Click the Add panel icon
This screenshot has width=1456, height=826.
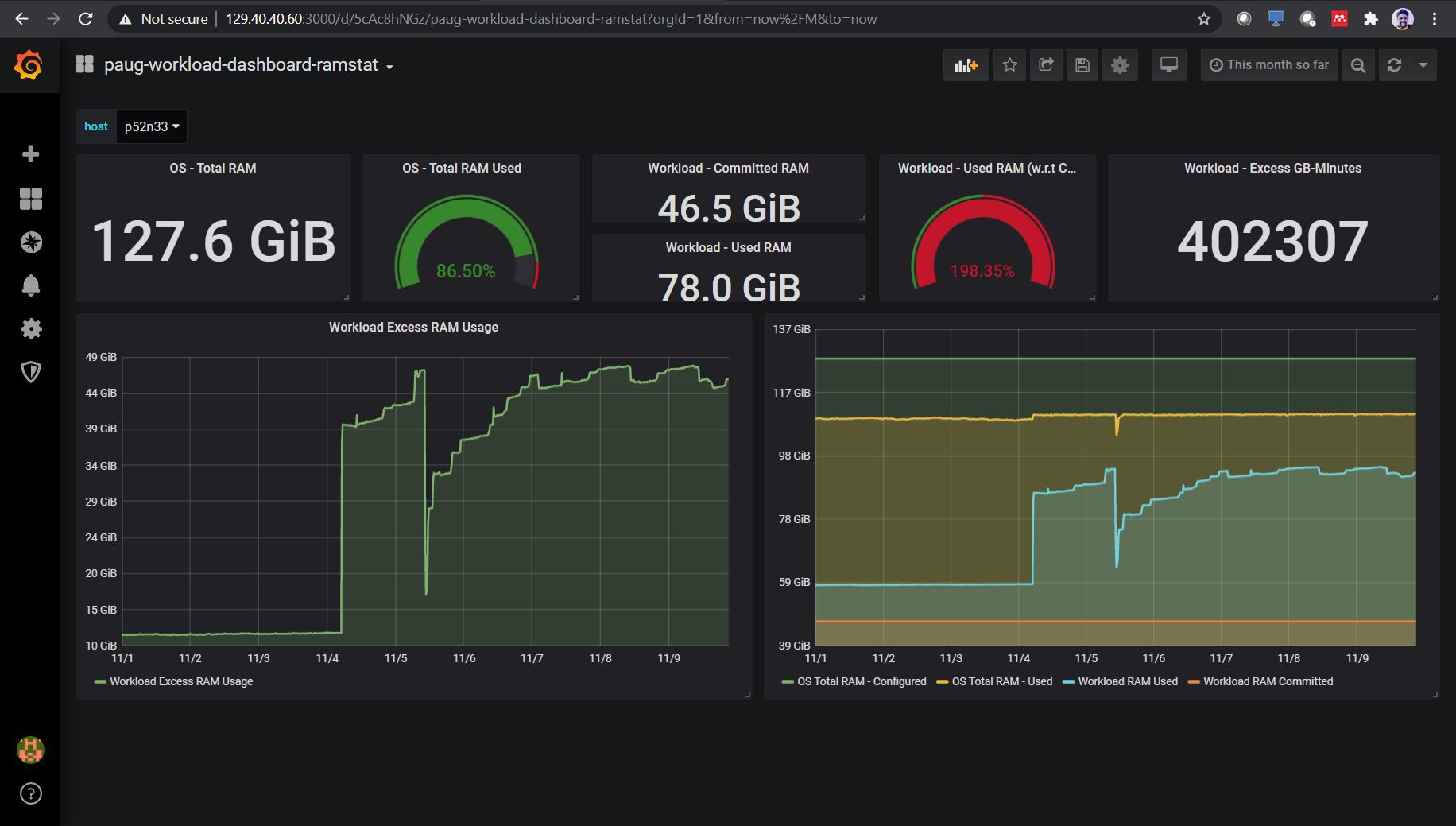(x=966, y=65)
